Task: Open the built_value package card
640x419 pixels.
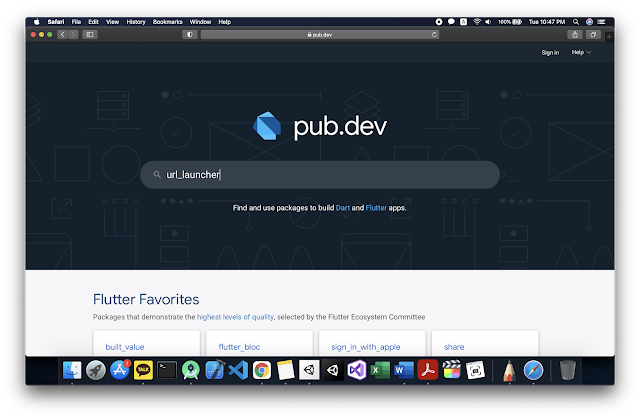Action: [x=147, y=344]
